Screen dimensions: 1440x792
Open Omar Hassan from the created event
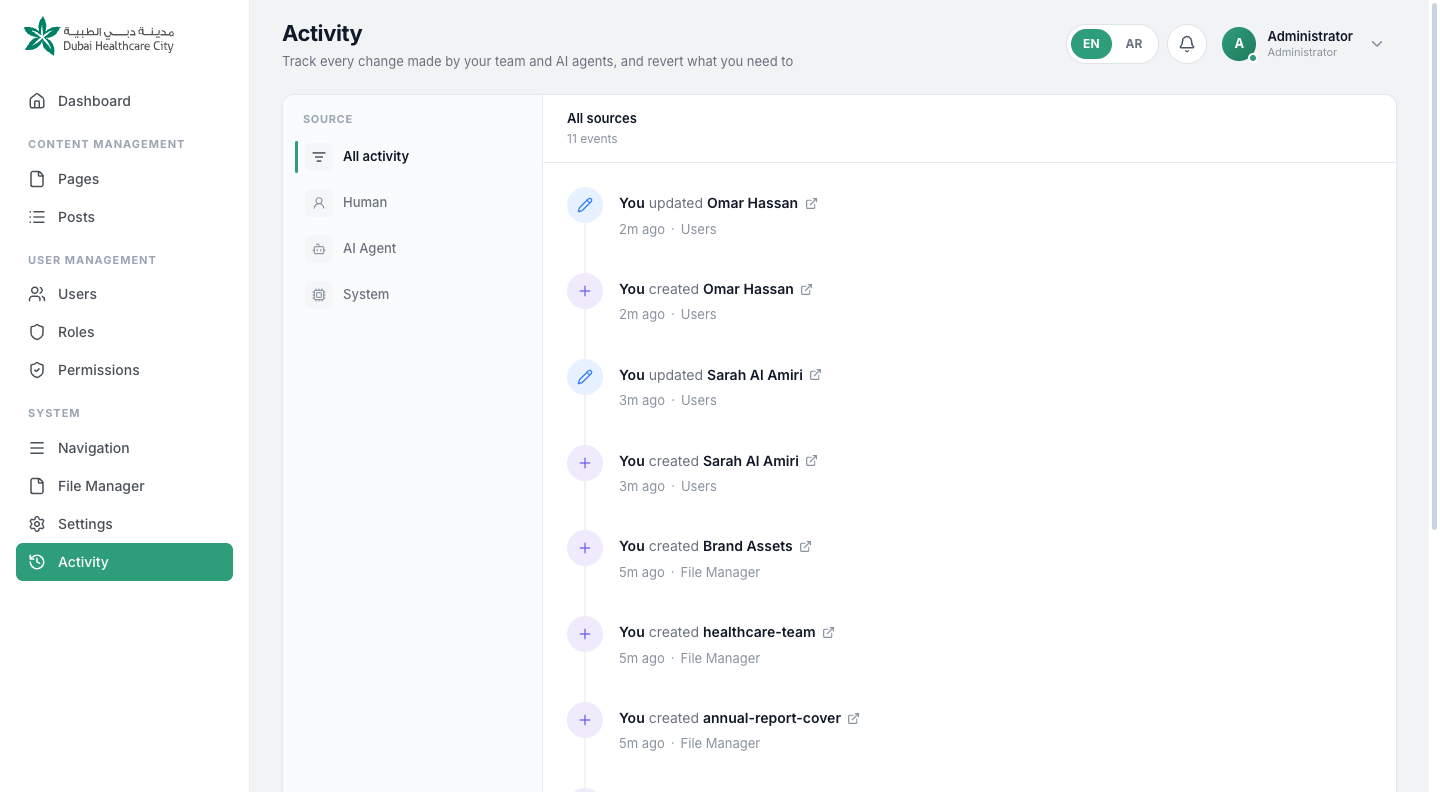tap(748, 289)
